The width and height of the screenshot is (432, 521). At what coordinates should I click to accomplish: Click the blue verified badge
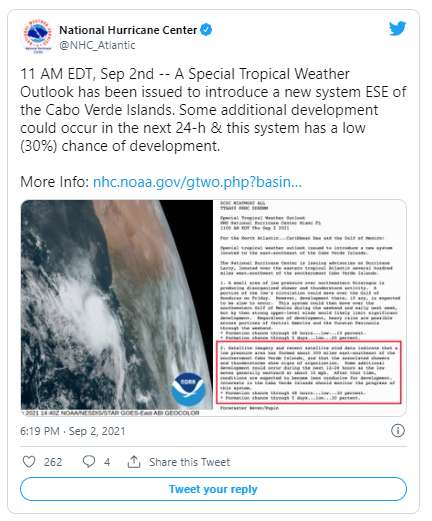[x=206, y=30]
